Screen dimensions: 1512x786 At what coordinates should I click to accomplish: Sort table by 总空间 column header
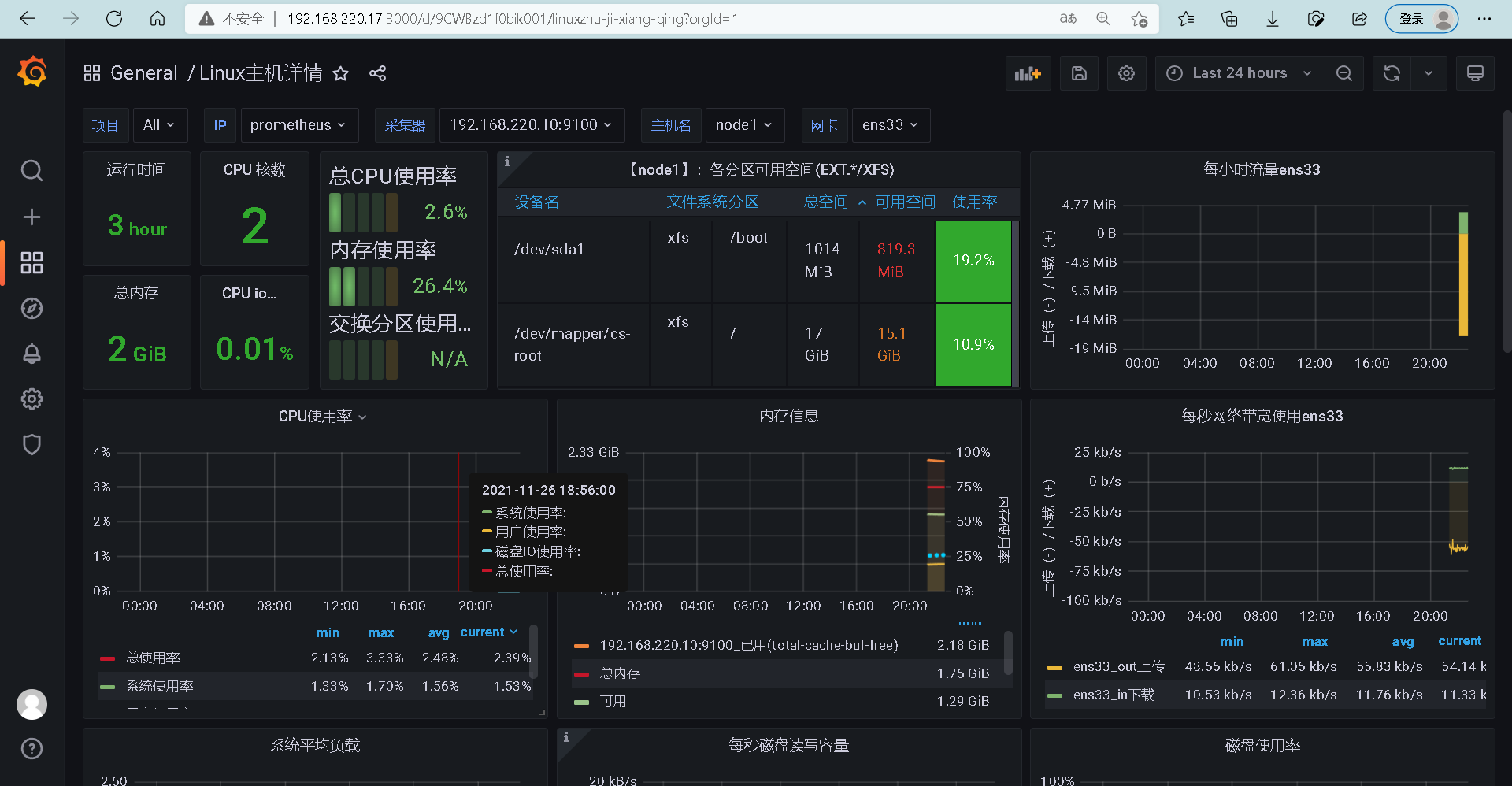coord(825,202)
